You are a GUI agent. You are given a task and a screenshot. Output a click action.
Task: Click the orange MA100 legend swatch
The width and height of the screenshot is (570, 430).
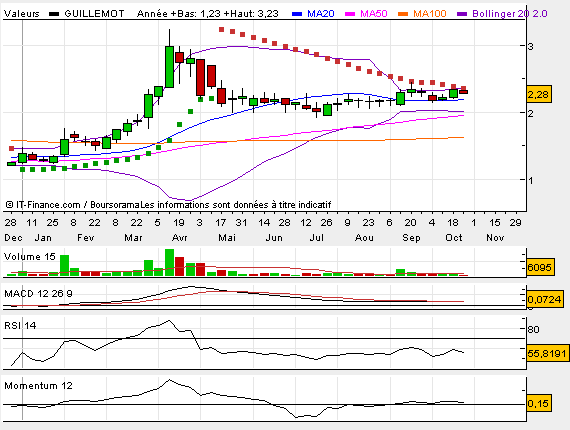coord(403,14)
